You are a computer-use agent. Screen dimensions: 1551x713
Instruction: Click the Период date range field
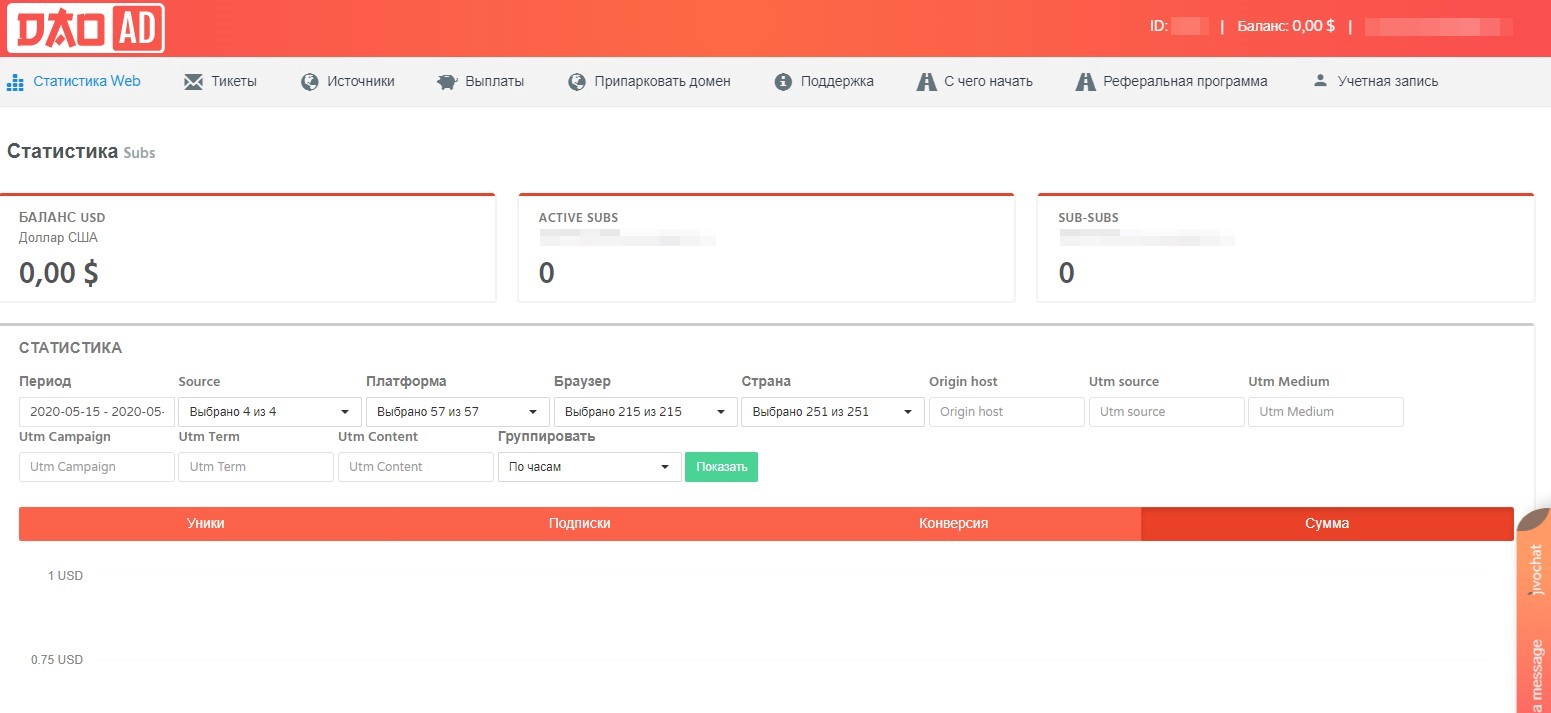coord(97,412)
